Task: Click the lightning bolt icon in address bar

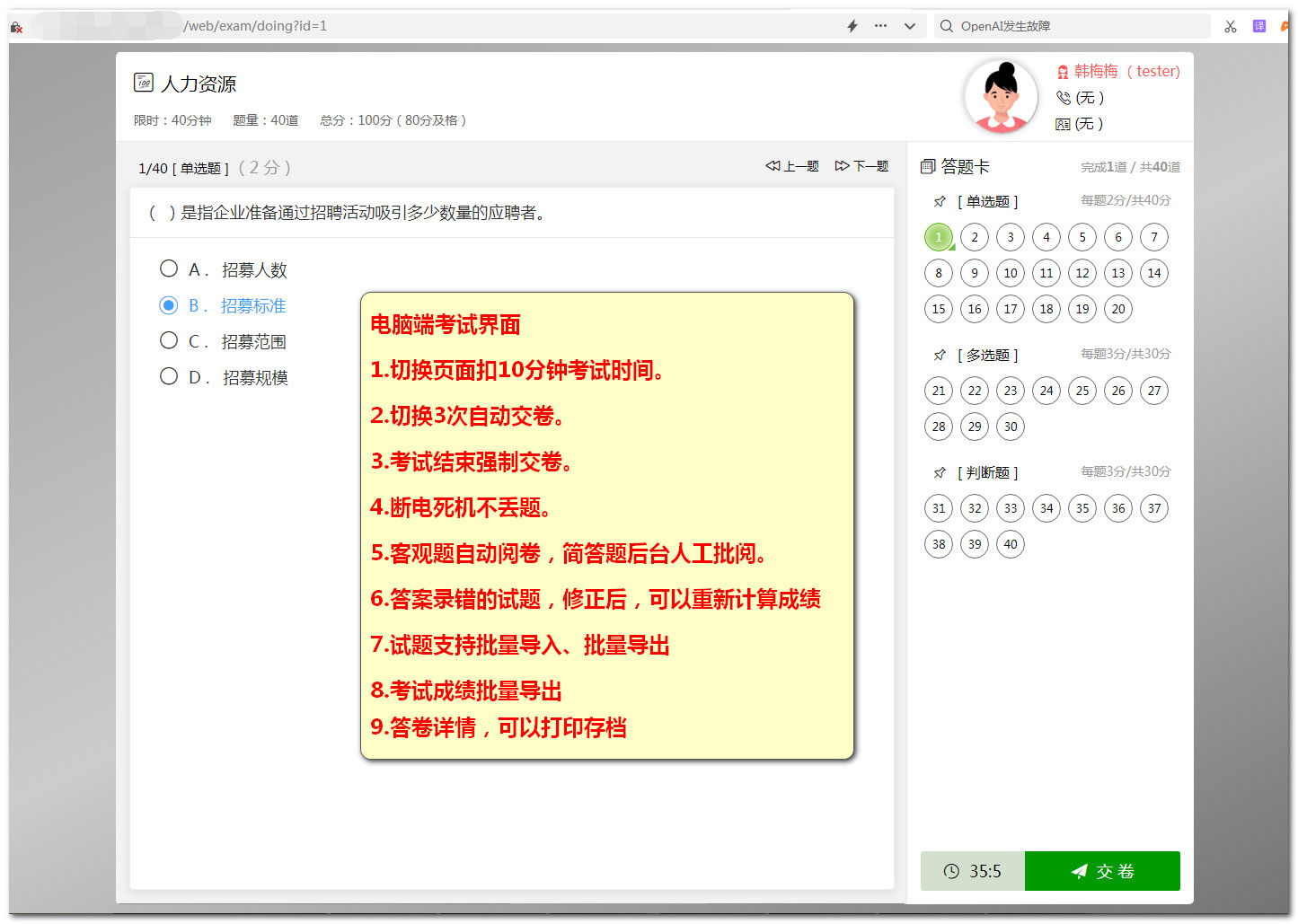Action: 852,26
